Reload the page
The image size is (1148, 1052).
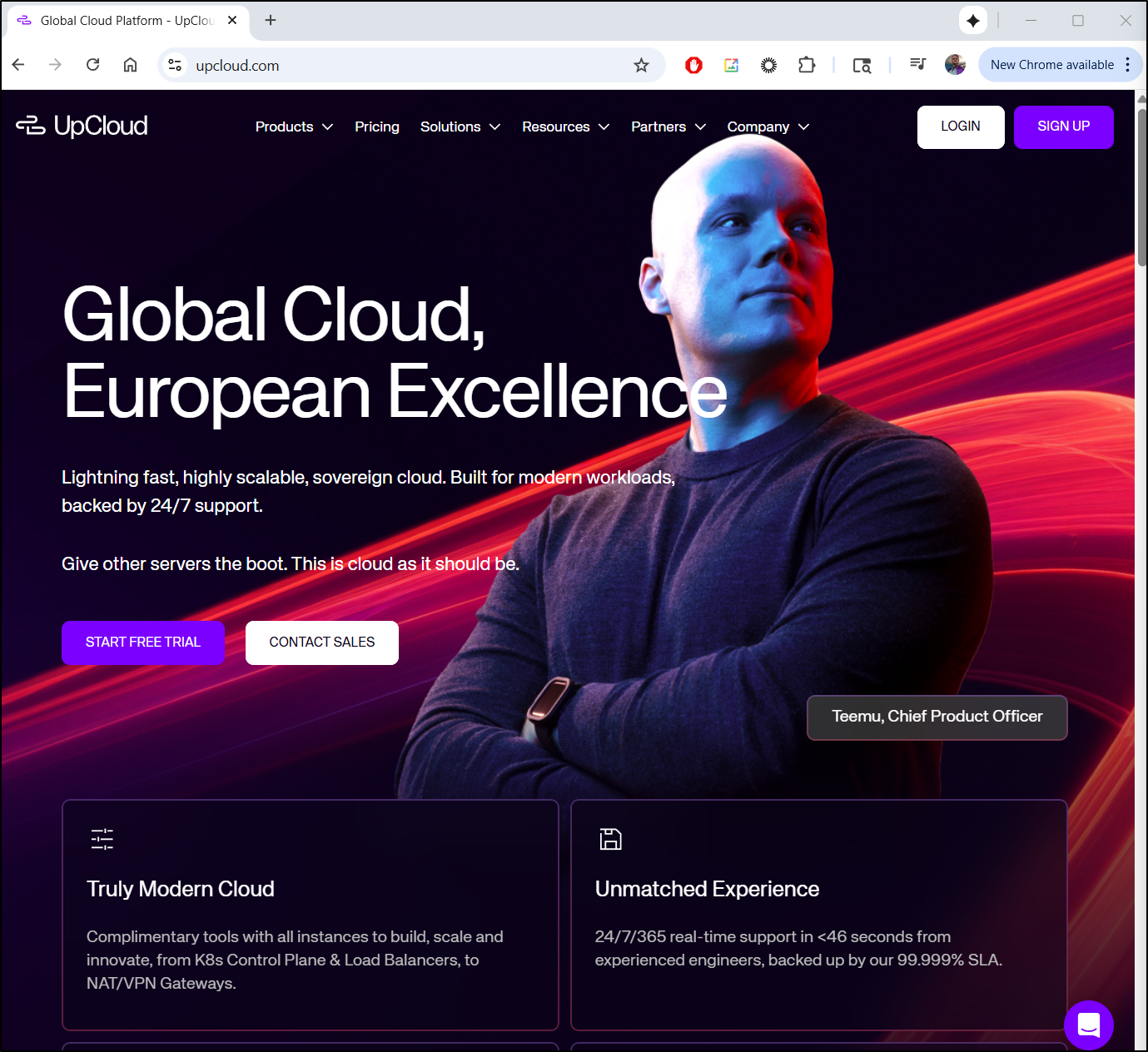coord(93,65)
